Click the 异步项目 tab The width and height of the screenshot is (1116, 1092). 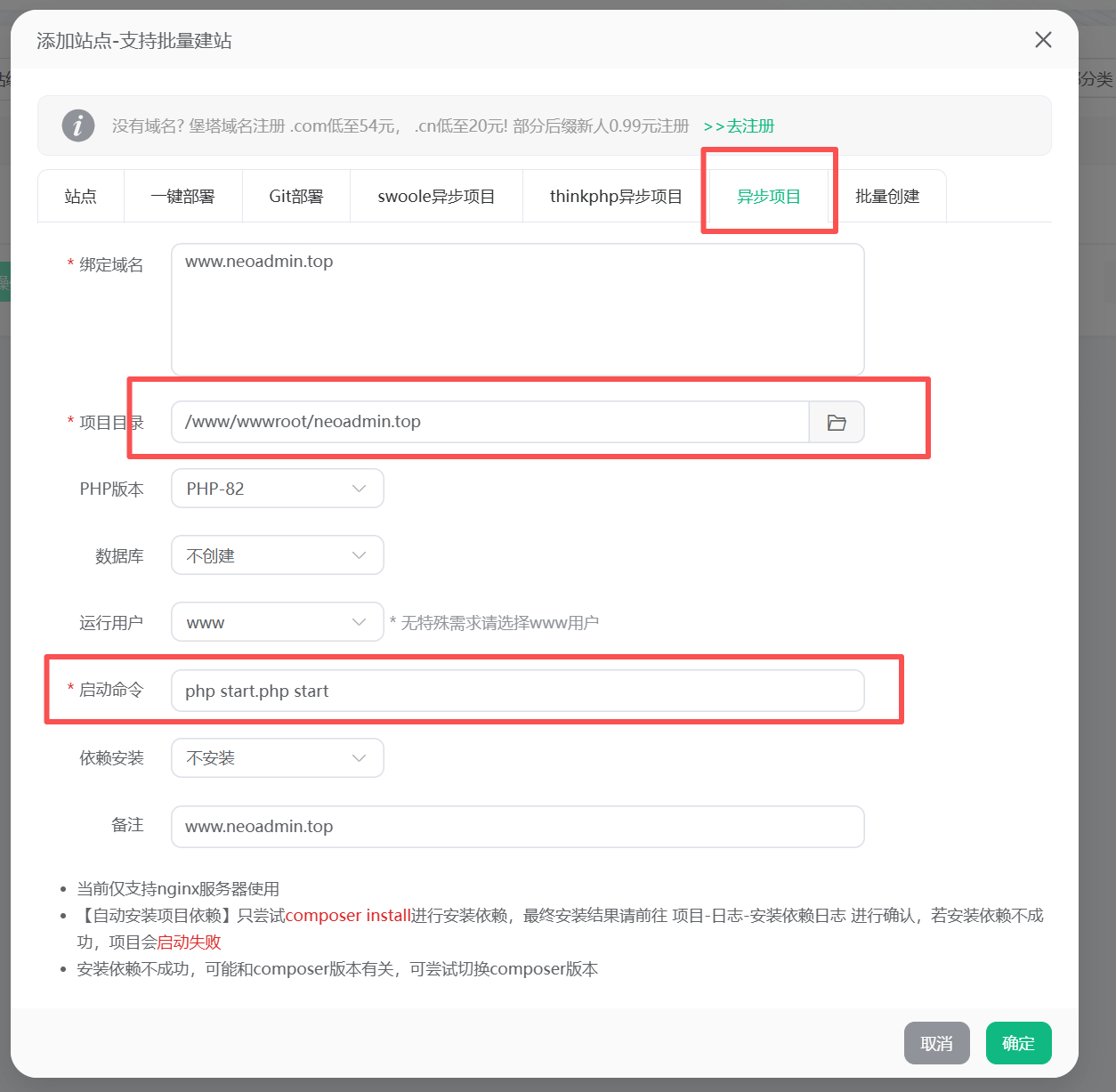769,196
